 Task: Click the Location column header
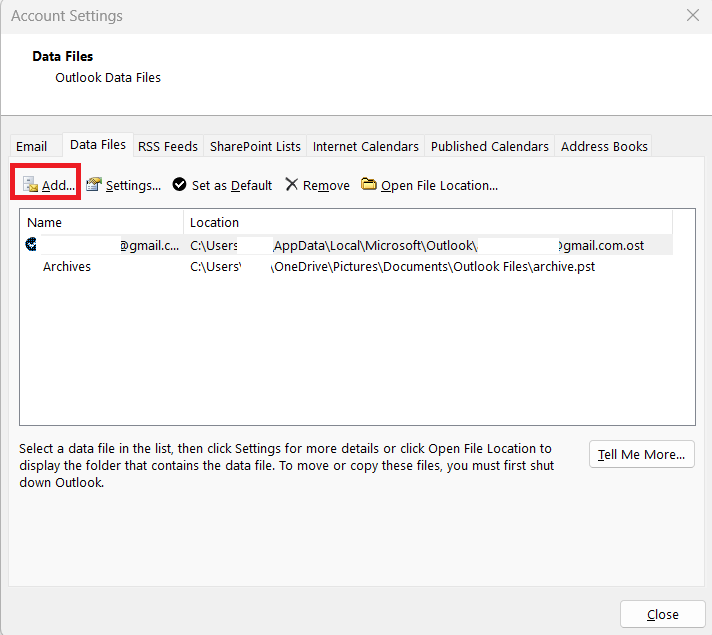point(428,223)
